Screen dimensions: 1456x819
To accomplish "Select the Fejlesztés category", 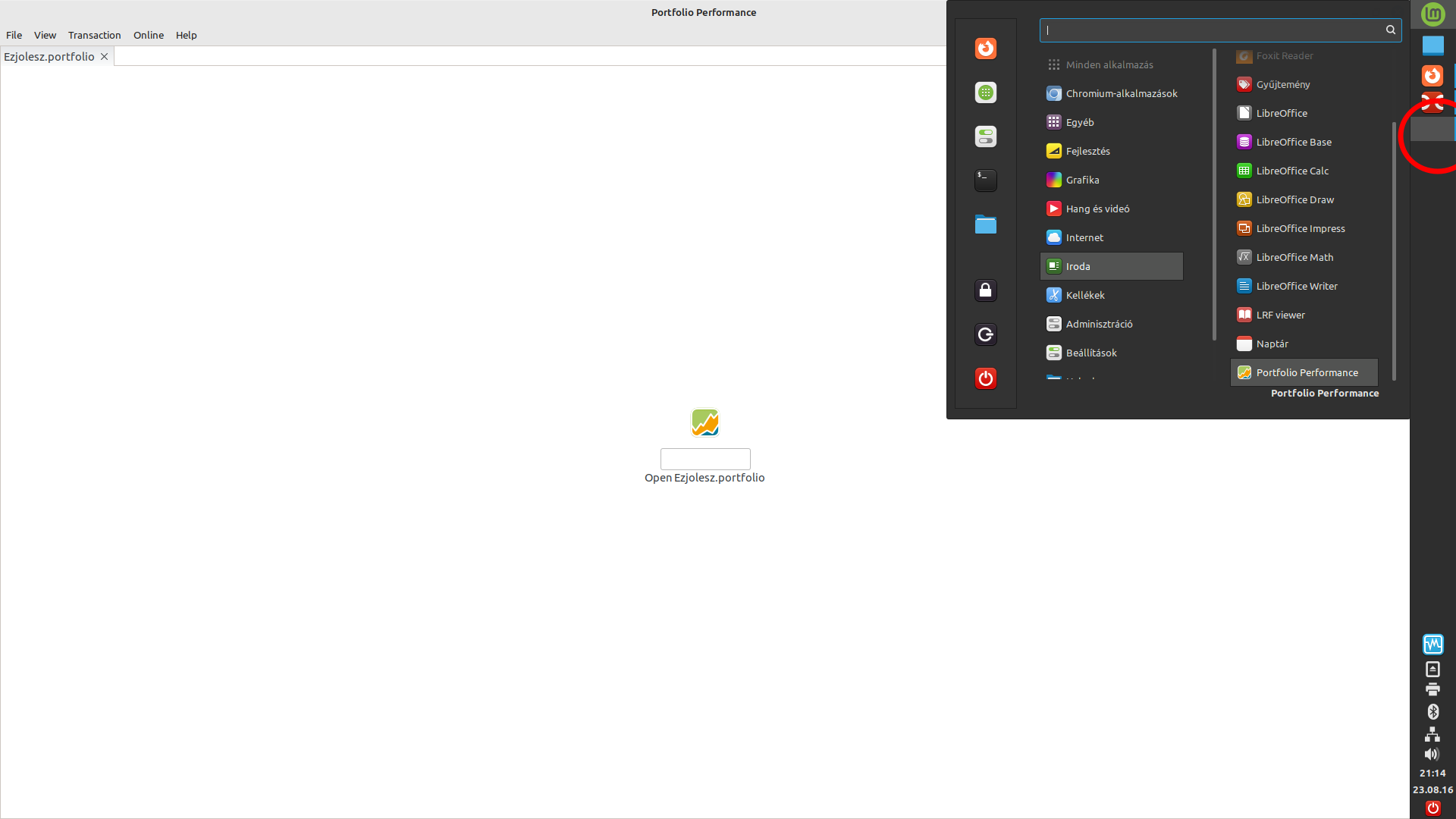I will [x=1111, y=151].
